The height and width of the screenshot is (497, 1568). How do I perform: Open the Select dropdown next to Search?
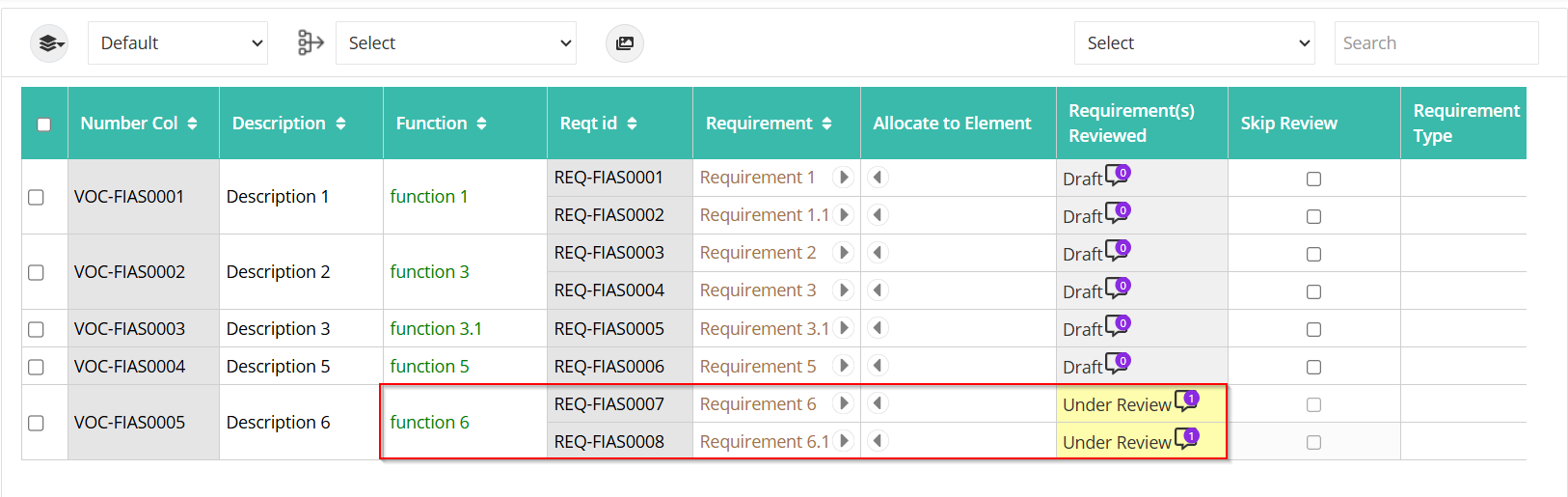click(x=1195, y=43)
